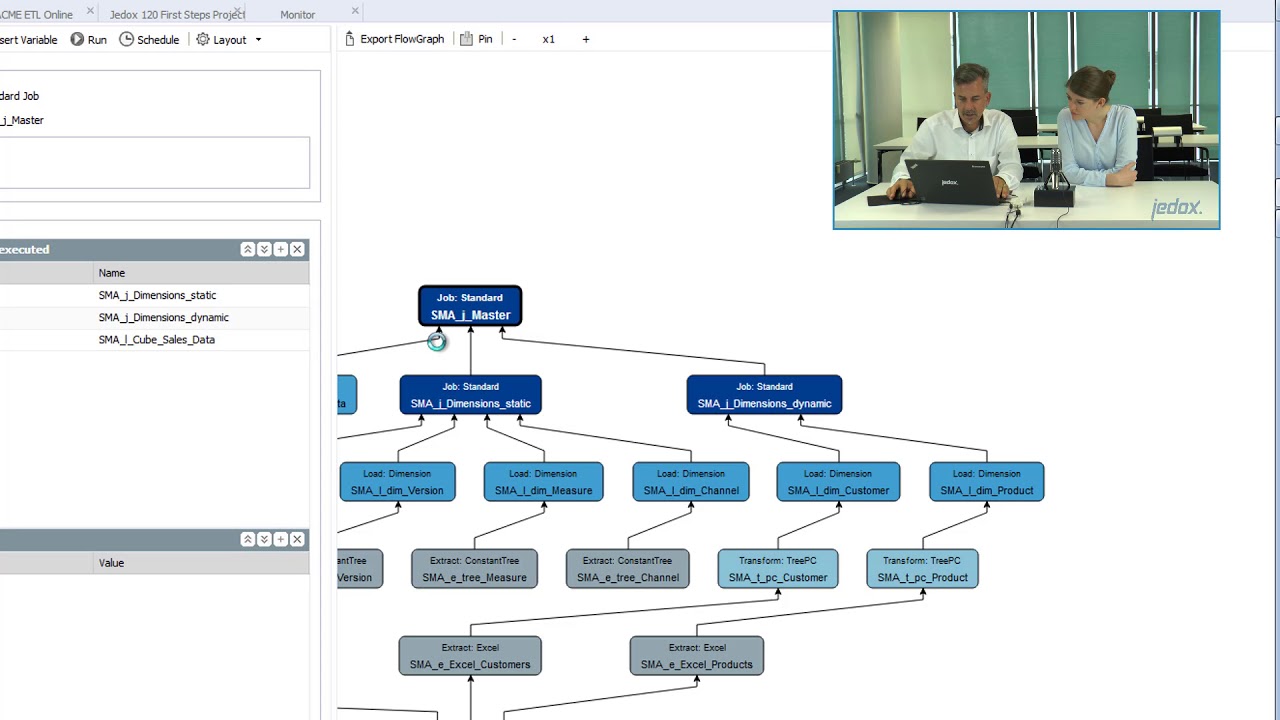1280x720 pixels.
Task: Close the Jedox 120 First Steps Project tab
Action: click(239, 11)
